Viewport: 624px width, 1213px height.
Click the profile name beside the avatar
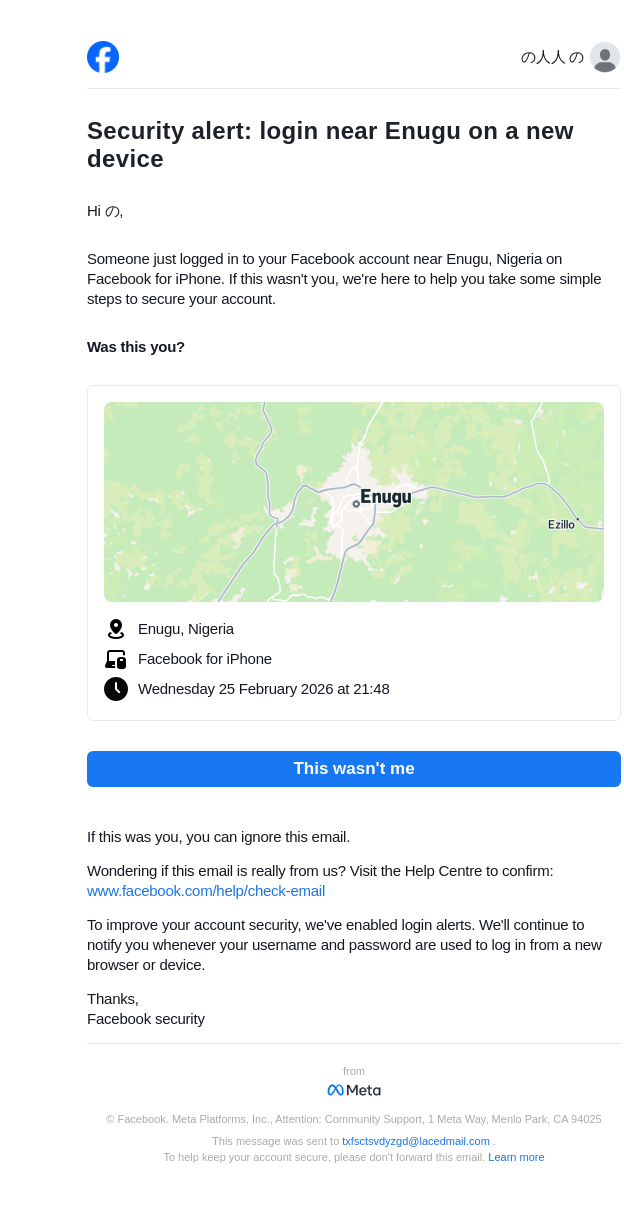coord(552,57)
